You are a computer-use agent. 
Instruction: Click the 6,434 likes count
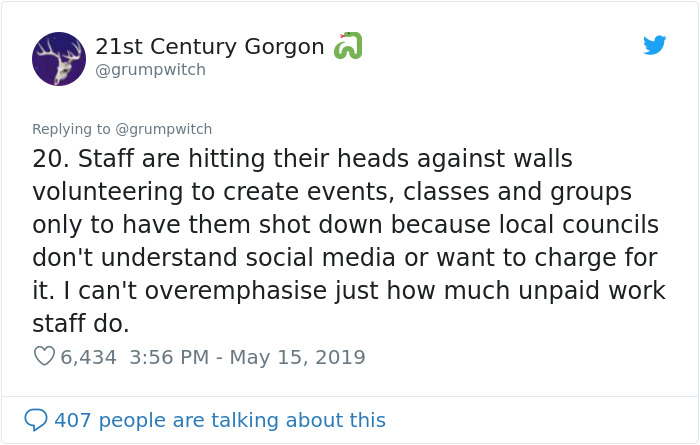click(x=89, y=357)
